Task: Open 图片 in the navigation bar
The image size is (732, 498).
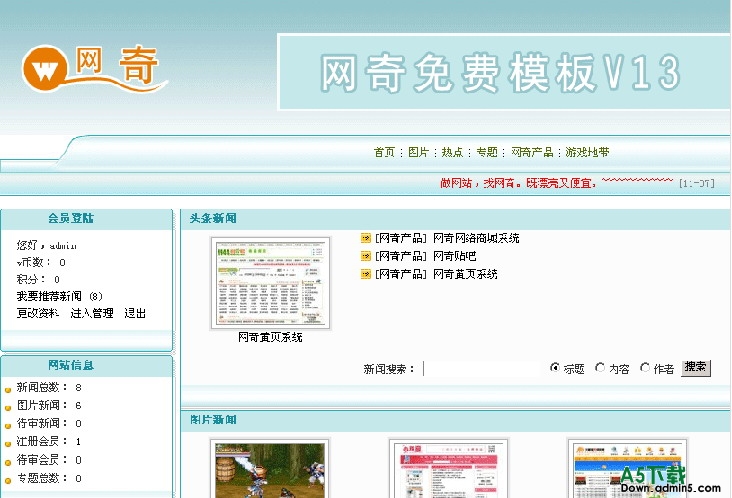Action: pyautogui.click(x=418, y=152)
